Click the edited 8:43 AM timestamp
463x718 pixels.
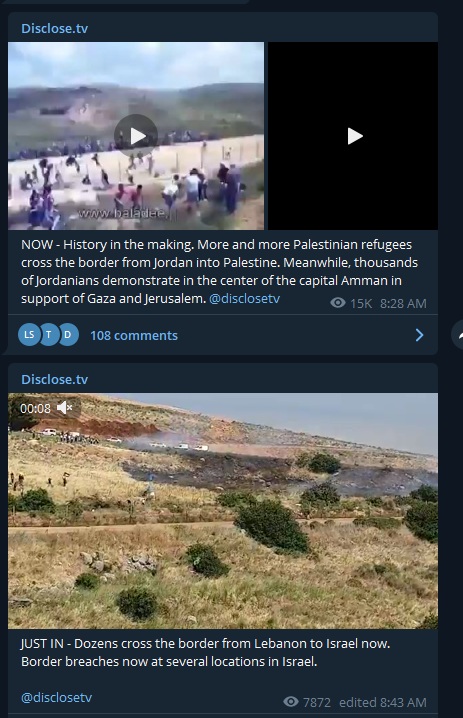click(x=383, y=702)
